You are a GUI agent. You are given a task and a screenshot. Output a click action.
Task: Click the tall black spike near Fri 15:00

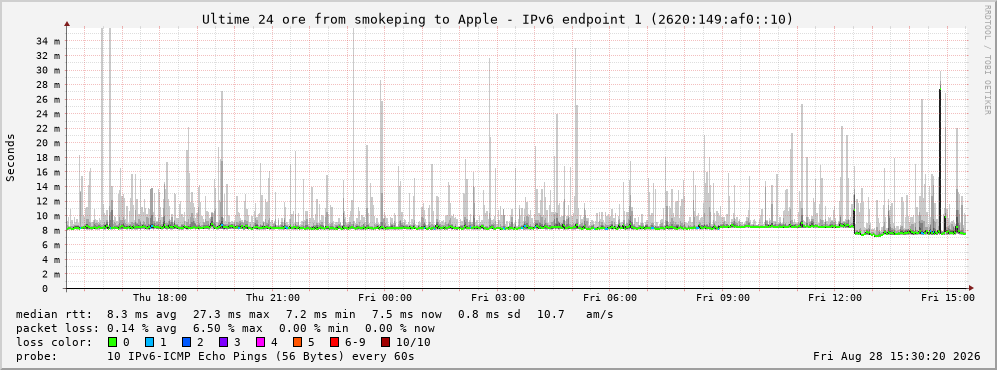[940, 159]
